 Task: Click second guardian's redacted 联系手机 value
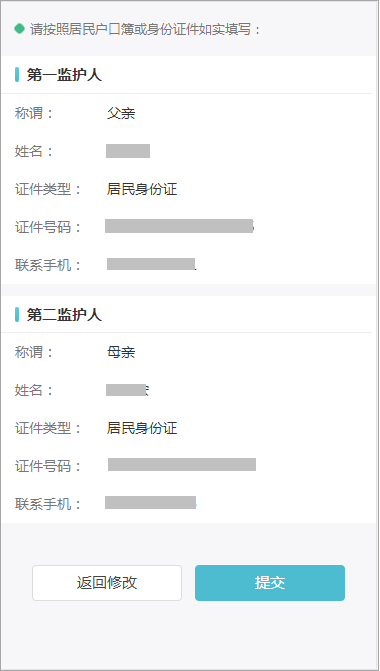151,503
